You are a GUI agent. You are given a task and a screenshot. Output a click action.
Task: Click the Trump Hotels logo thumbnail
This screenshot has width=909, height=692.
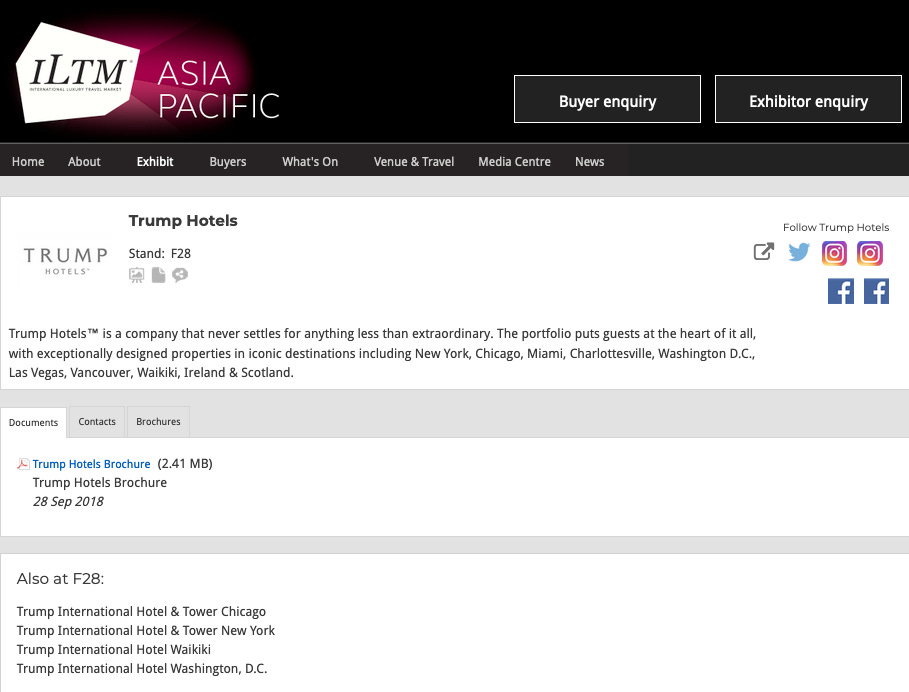(66, 261)
